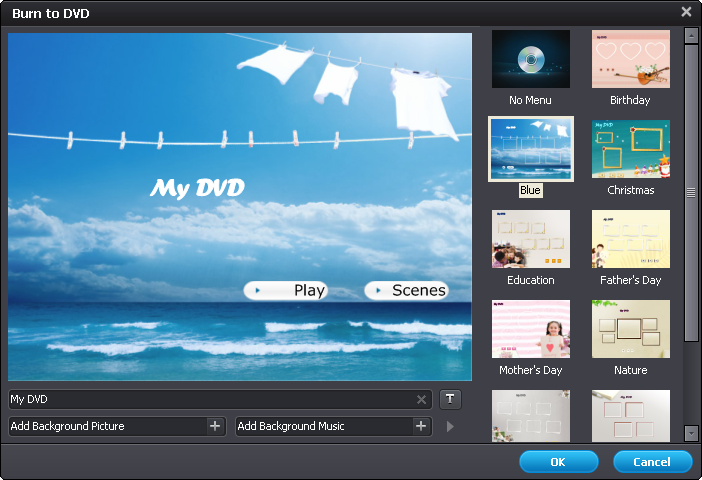This screenshot has height=480, width=702.
Task: Select the Blue menu template
Action: tap(530, 149)
